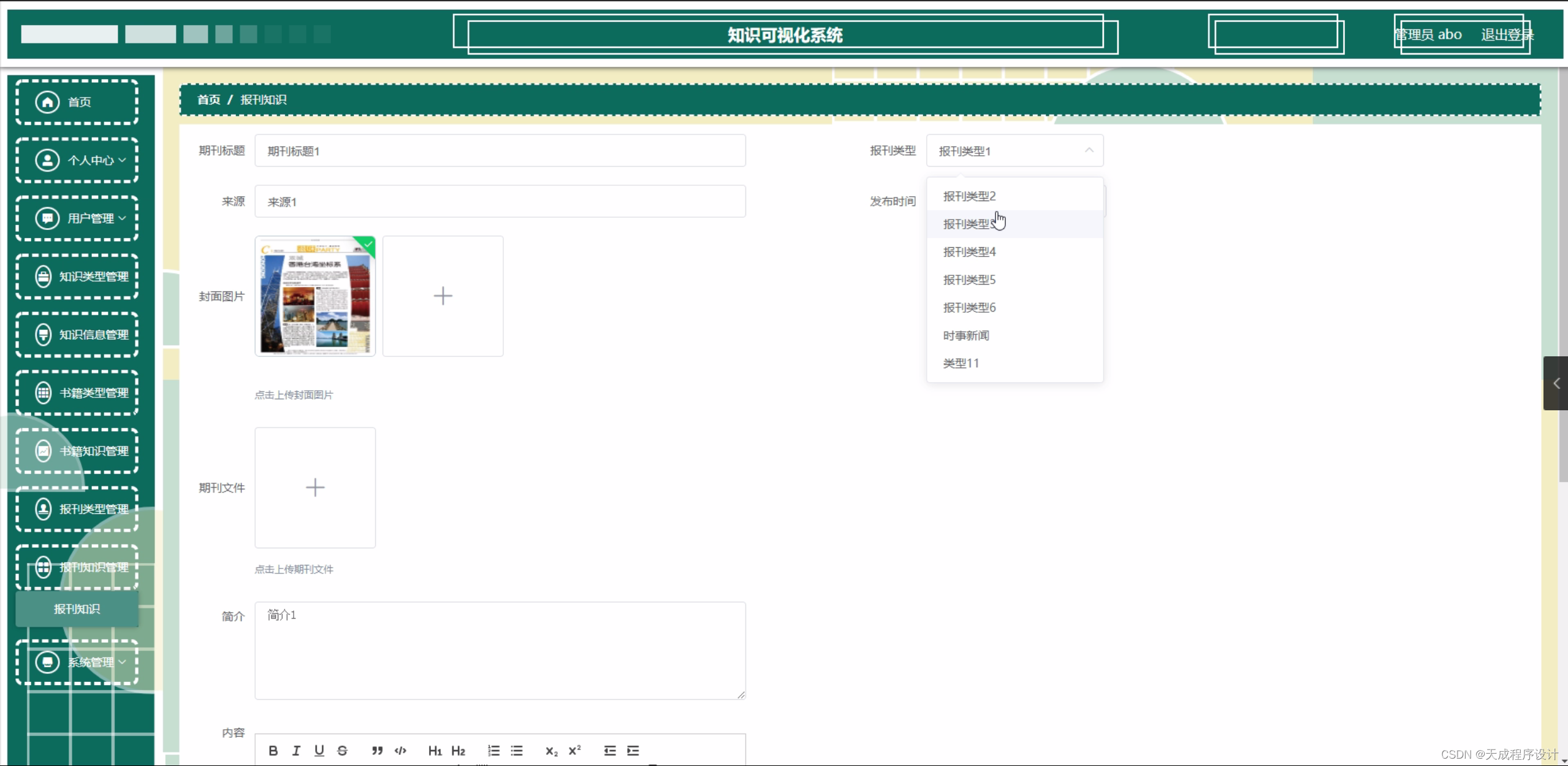Click 退出登录 to log out

(1506, 35)
